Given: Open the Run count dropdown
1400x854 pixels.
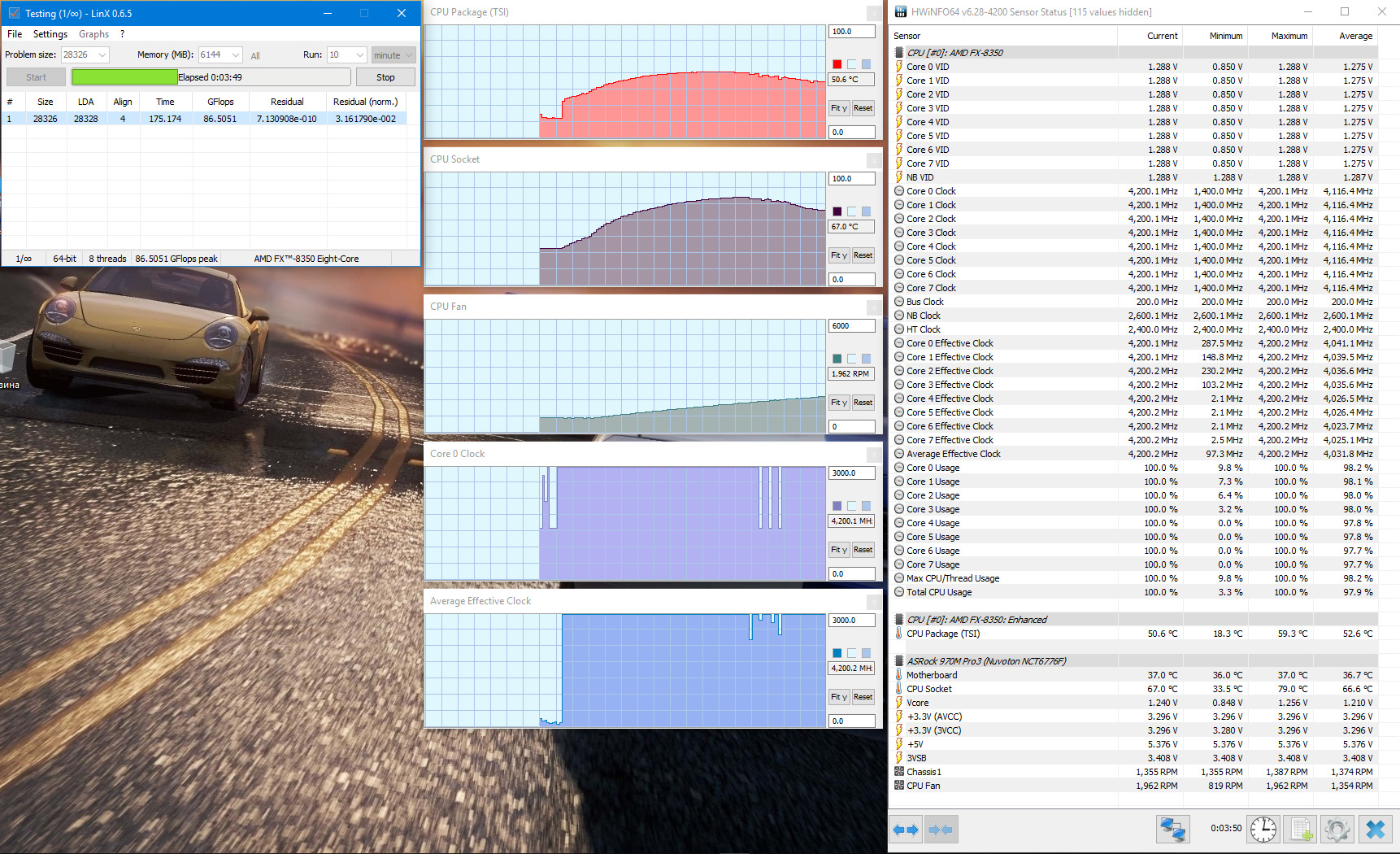Looking at the screenshot, I should tap(360, 55).
